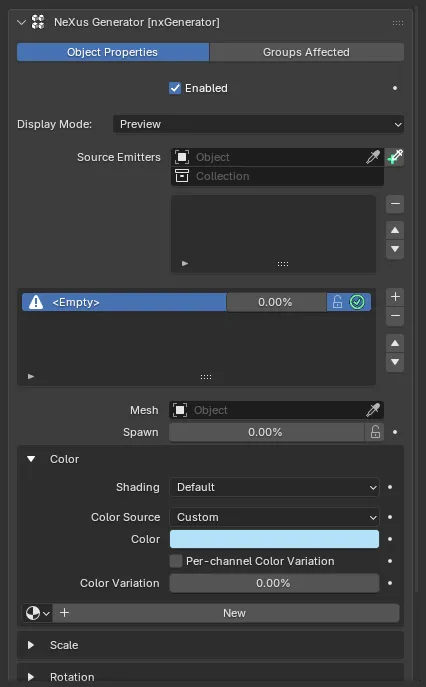Viewport: 426px width, 687px height.
Task: Click the animate dot beside Color swatch
Action: pyautogui.click(x=390, y=539)
